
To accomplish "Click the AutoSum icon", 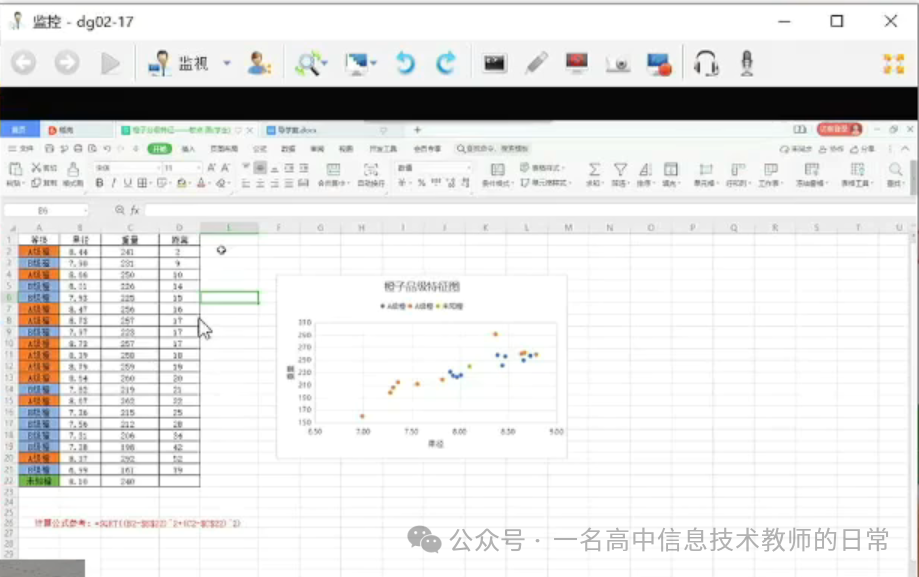I will tap(593, 170).
